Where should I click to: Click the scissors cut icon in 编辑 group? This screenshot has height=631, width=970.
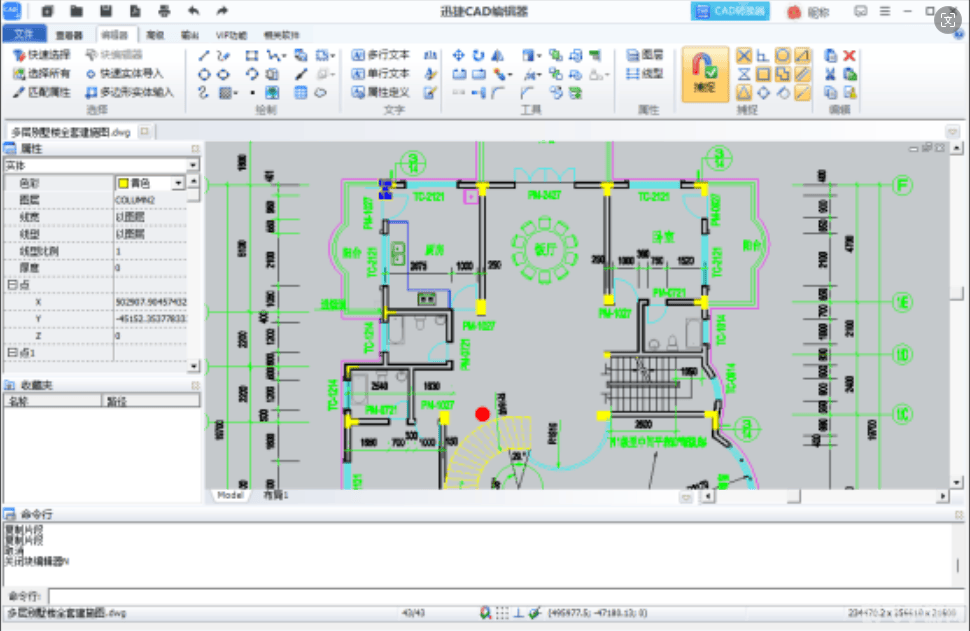pos(830,74)
